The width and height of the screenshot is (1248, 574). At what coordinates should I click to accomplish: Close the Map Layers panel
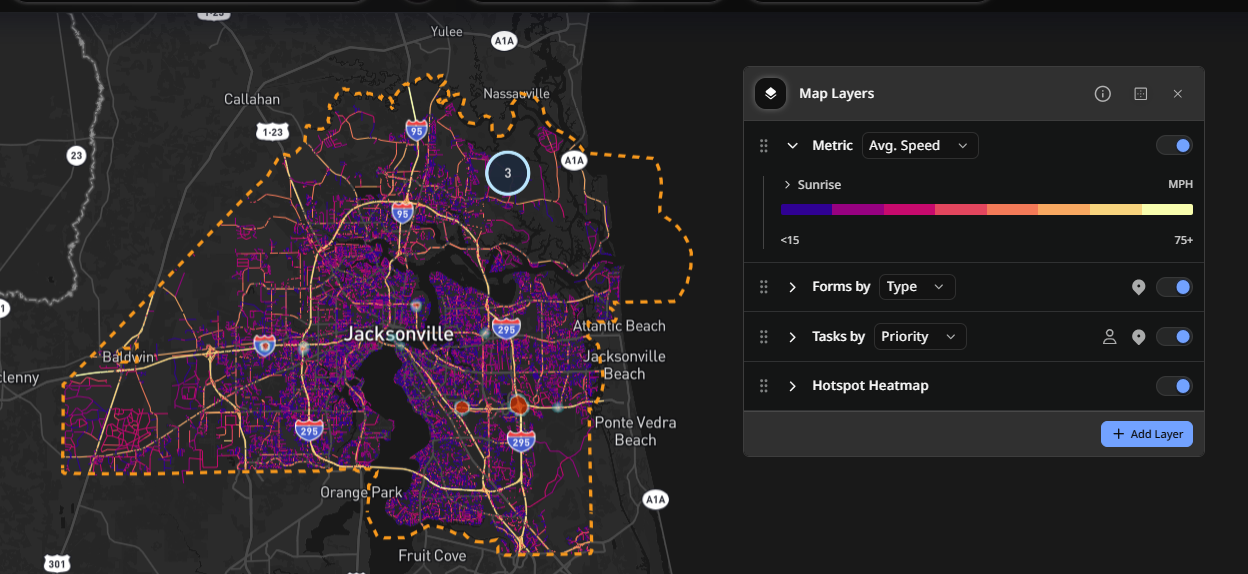1178,94
